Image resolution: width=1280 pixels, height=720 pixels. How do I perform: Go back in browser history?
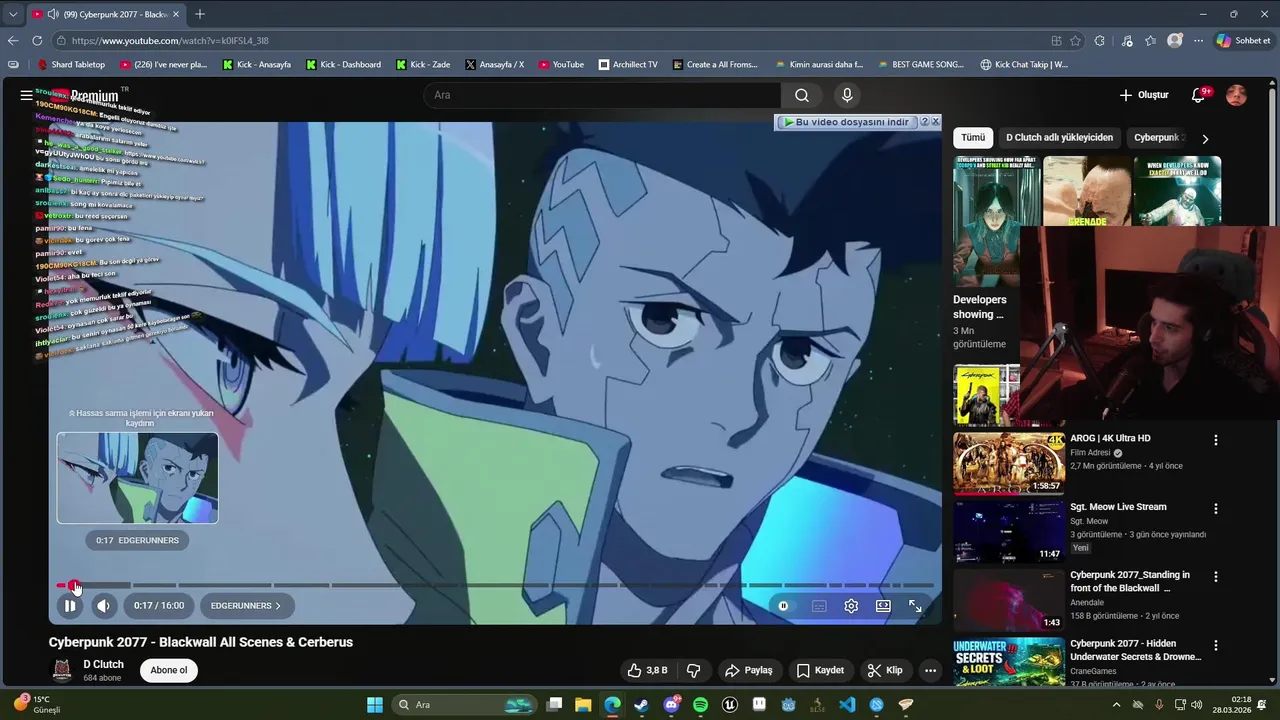[x=12, y=41]
